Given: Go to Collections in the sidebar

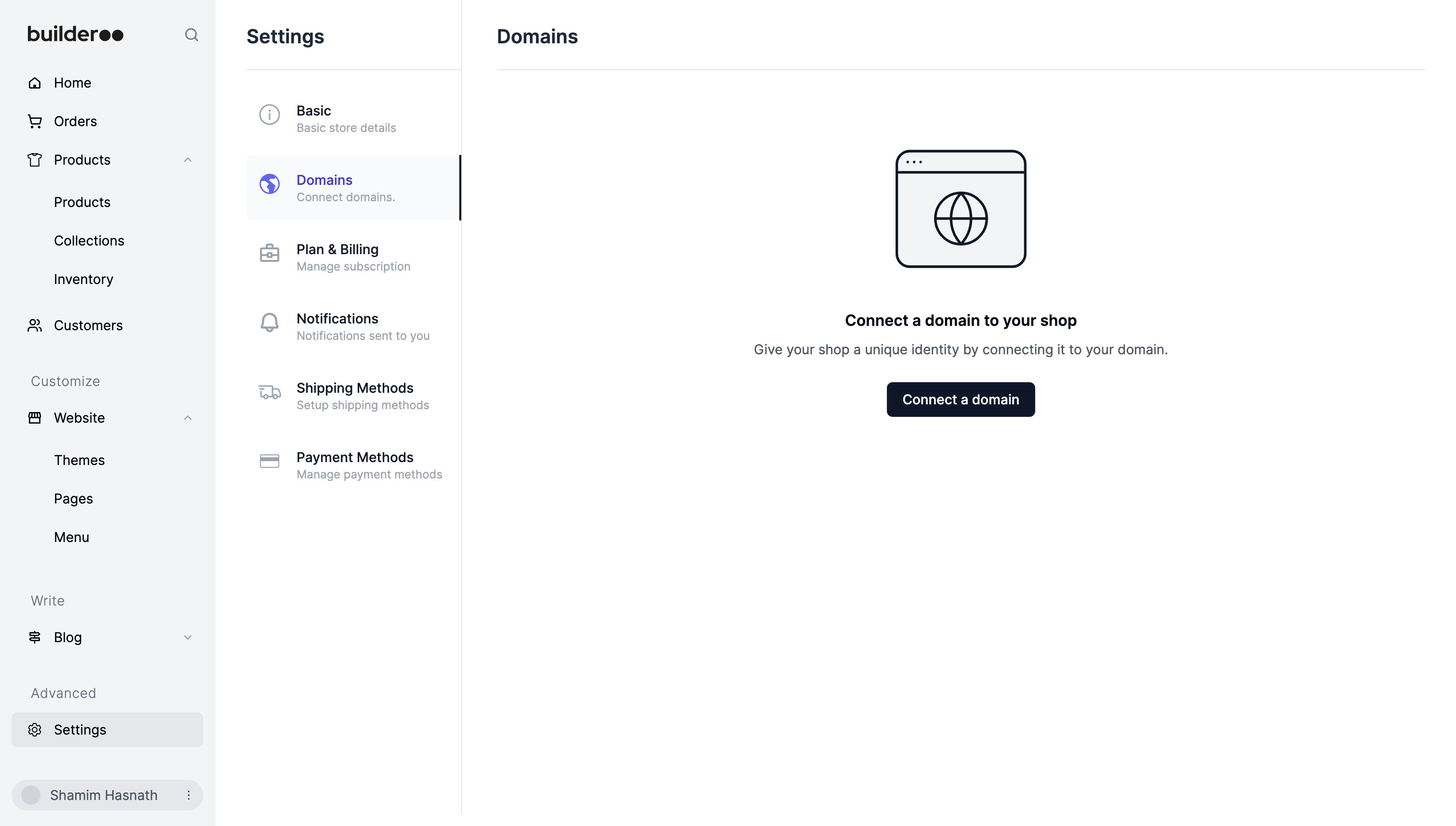Looking at the screenshot, I should tap(89, 241).
